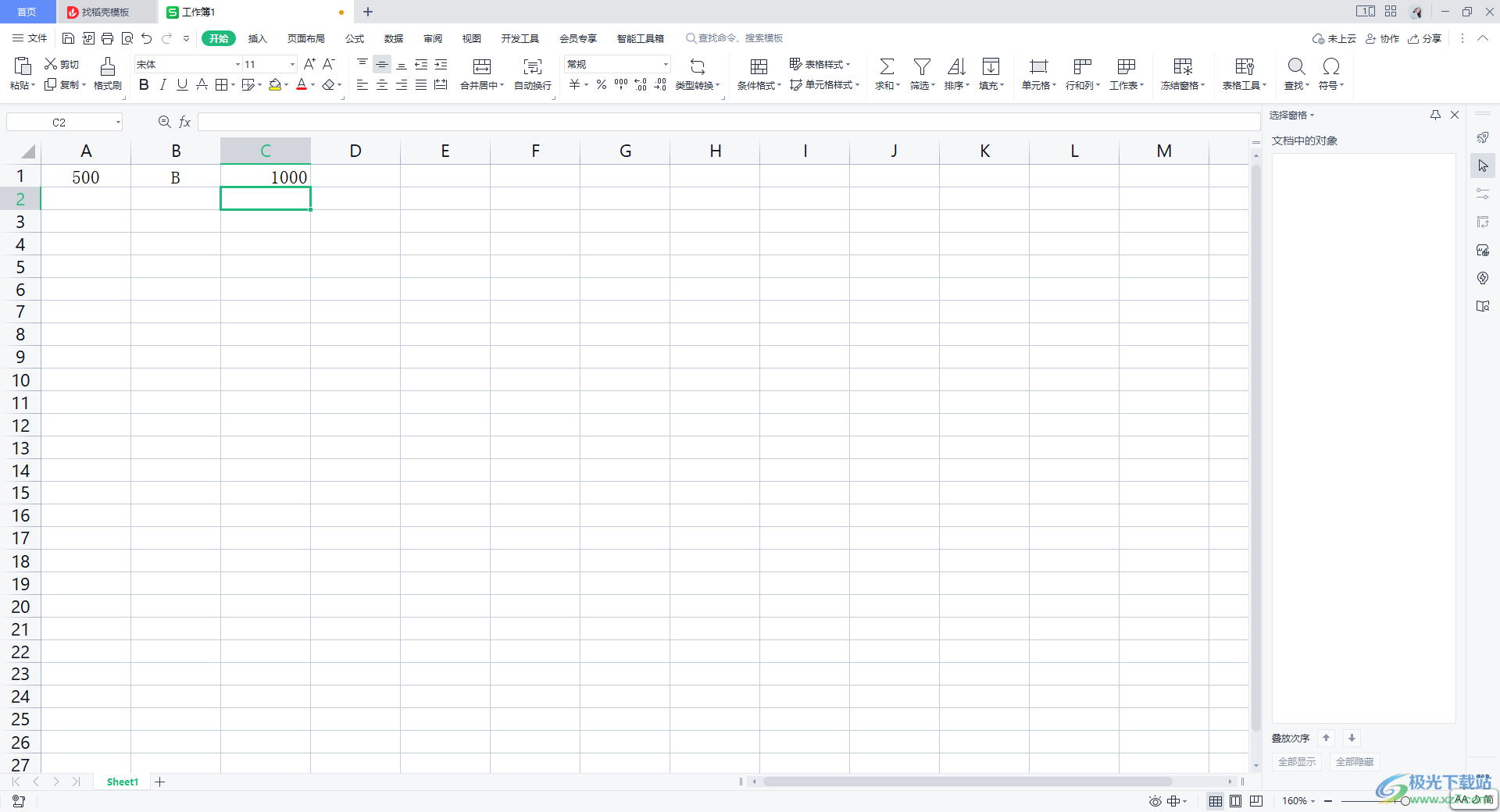Click the Find magnifier icon

click(x=1296, y=66)
